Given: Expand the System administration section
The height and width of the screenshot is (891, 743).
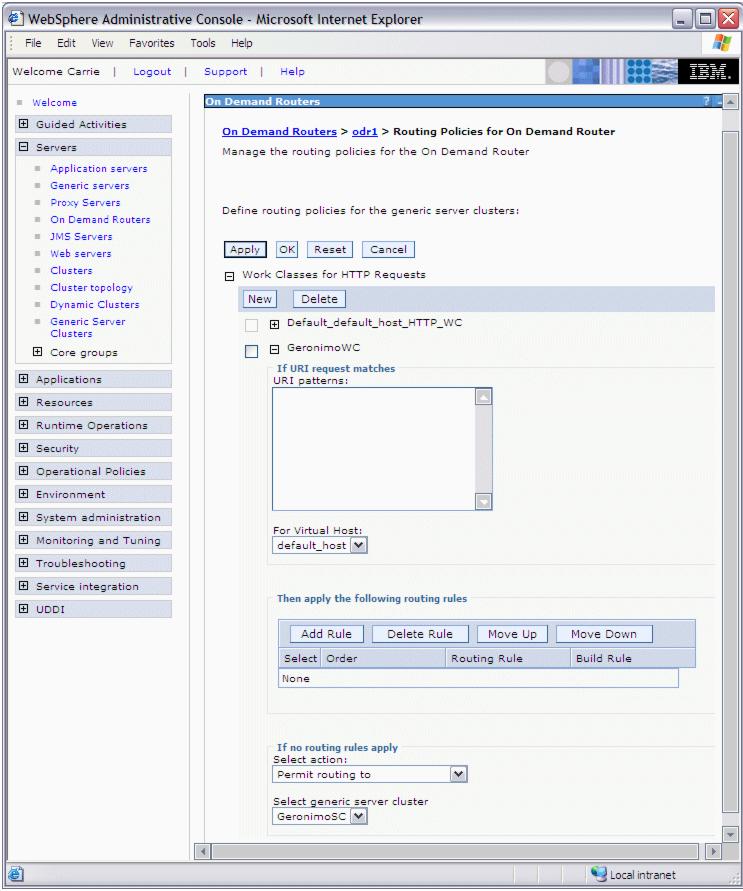Looking at the screenshot, I should click(23, 517).
